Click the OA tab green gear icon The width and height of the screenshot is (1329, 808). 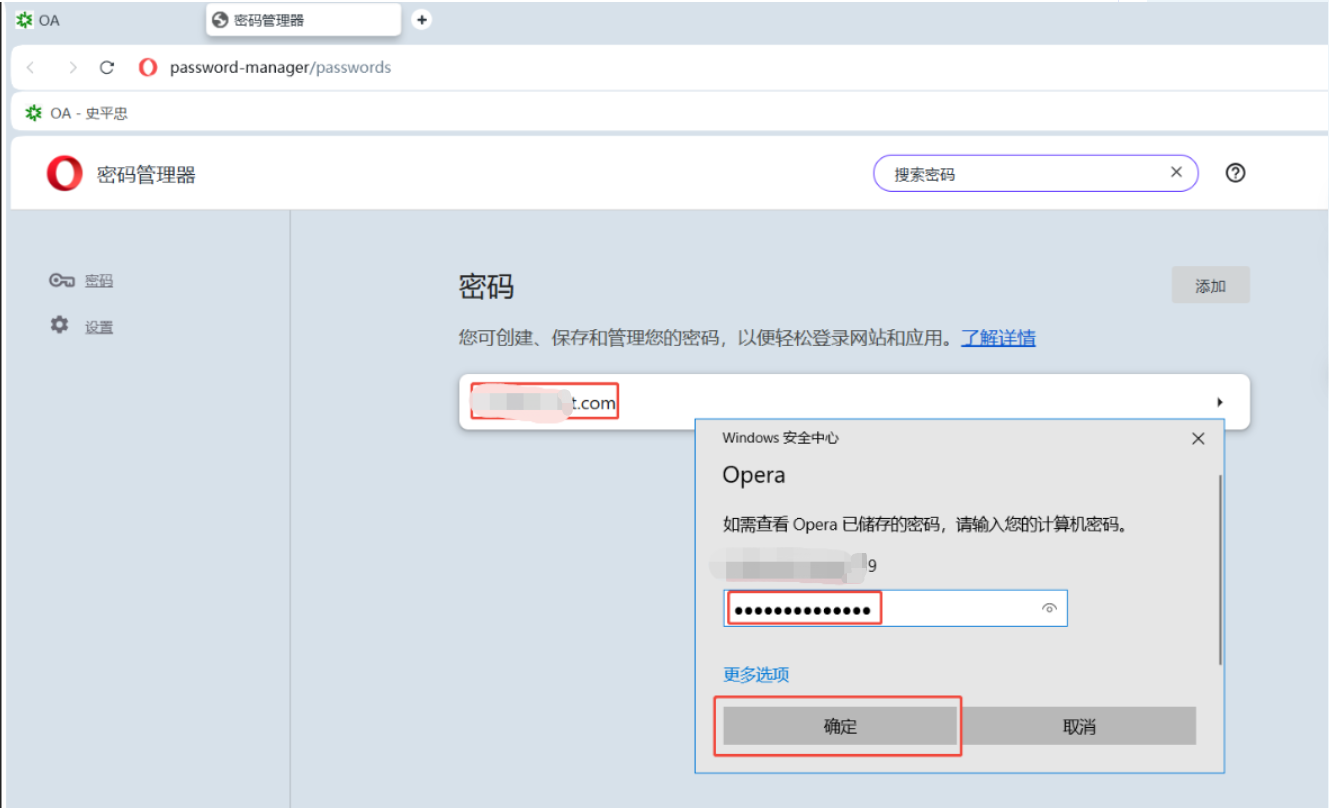point(24,20)
